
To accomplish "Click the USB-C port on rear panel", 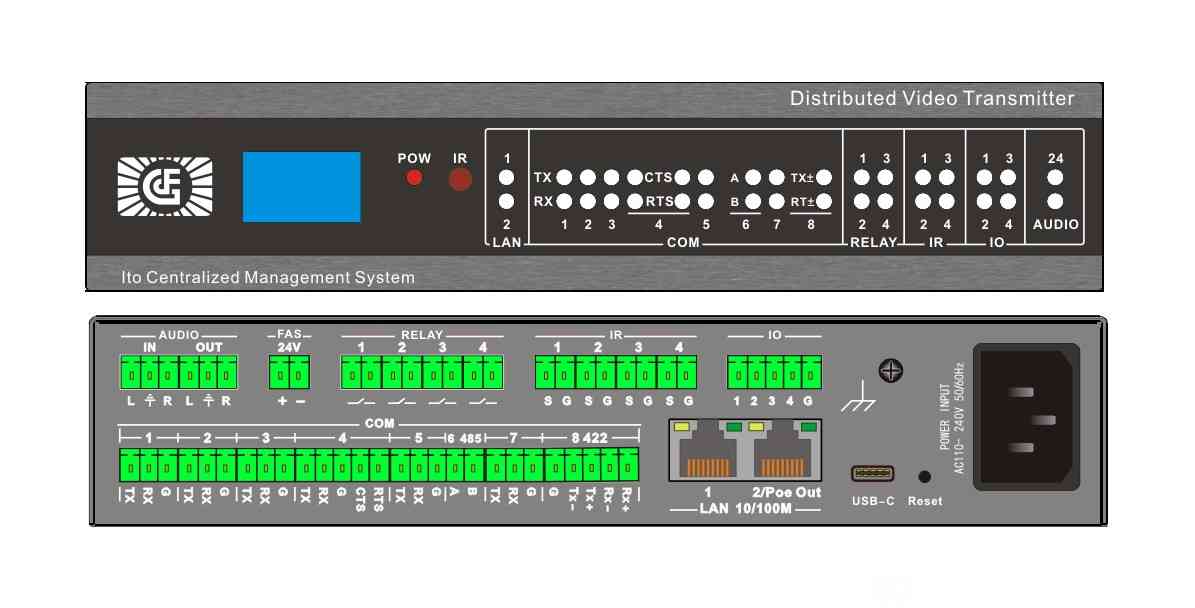I will [872, 474].
